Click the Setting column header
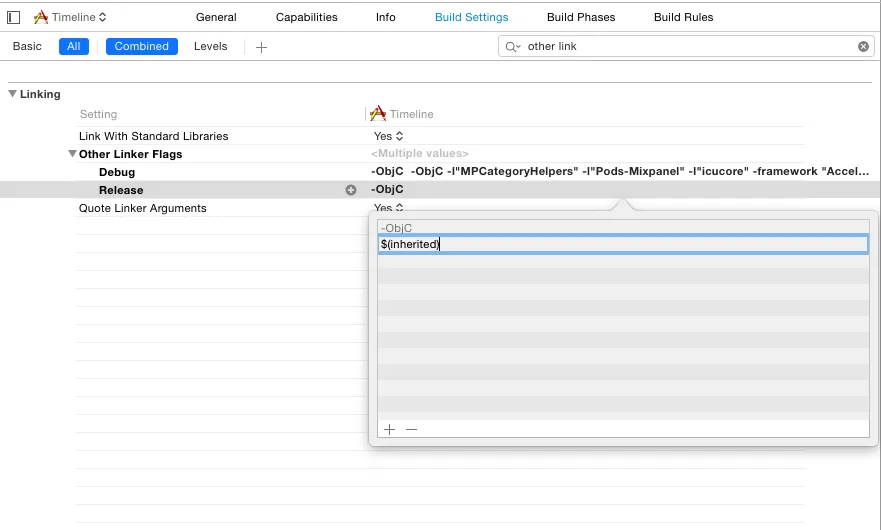Viewport: 881px width, 530px height. (x=98, y=114)
